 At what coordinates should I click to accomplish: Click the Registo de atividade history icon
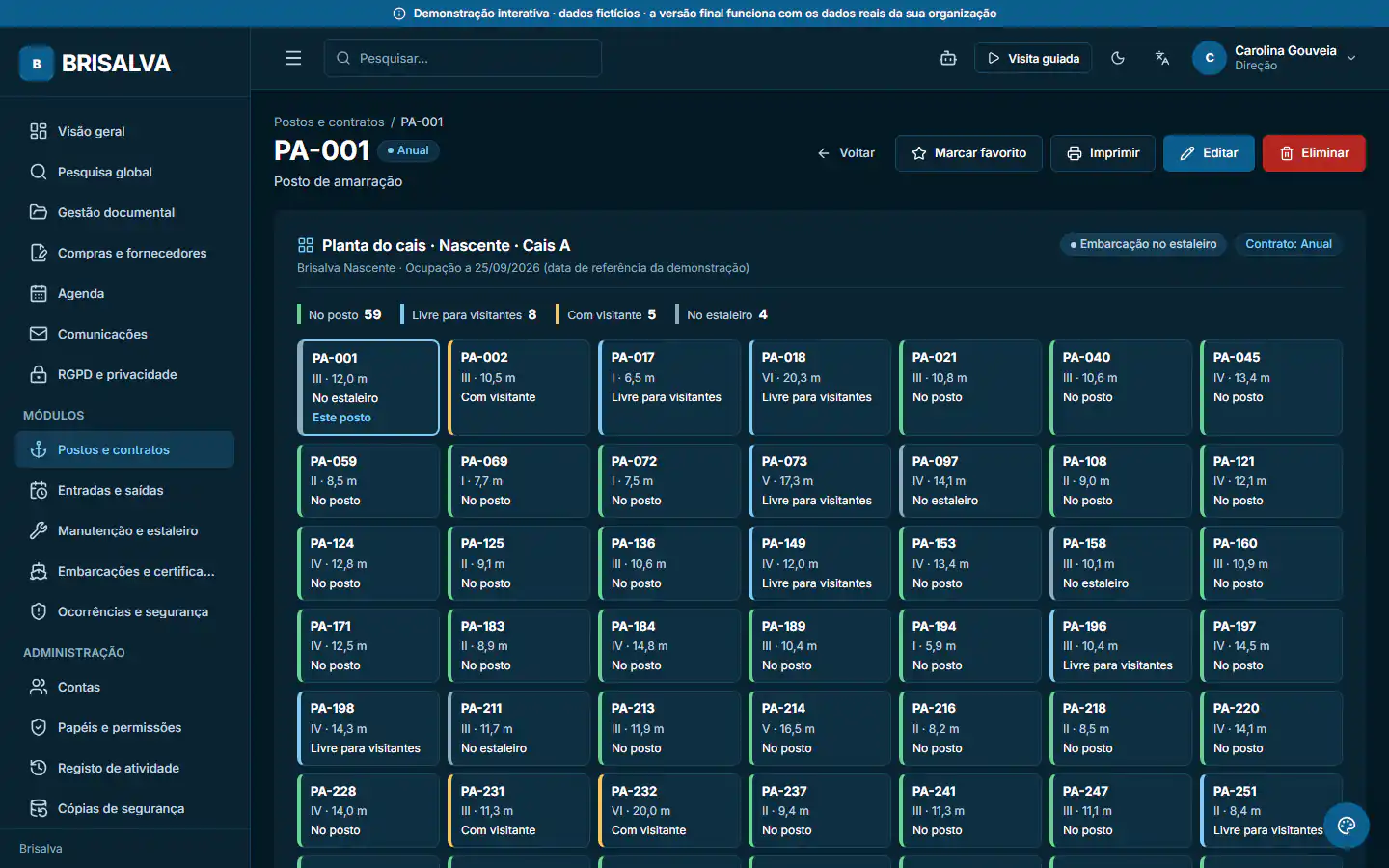[39, 768]
